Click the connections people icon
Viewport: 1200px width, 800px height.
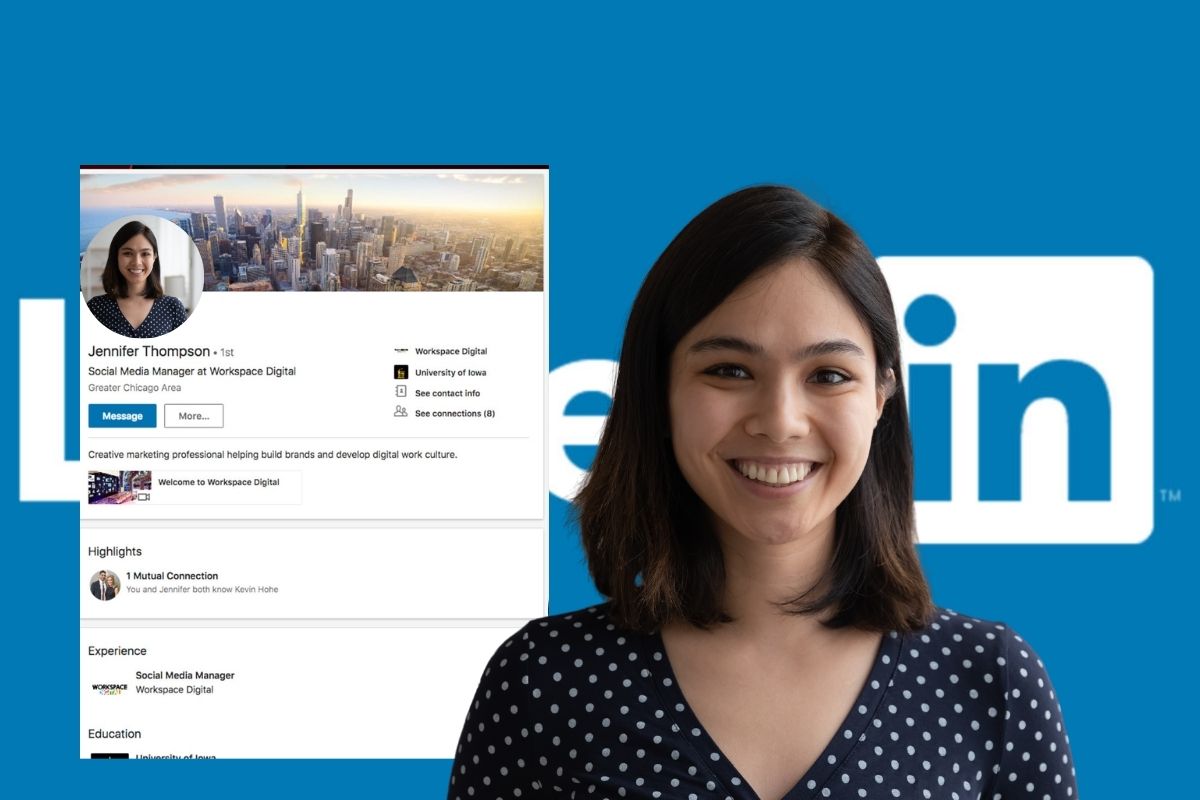[401, 412]
